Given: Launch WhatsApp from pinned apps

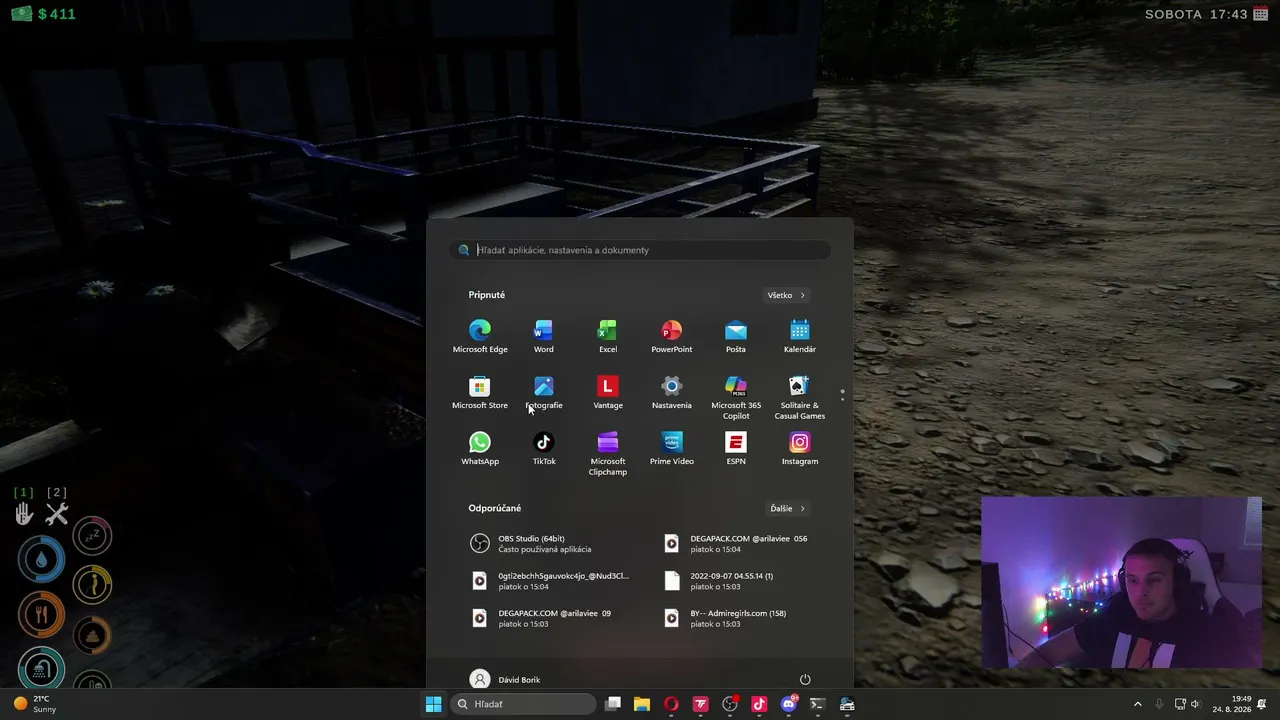Looking at the screenshot, I should [x=480, y=448].
